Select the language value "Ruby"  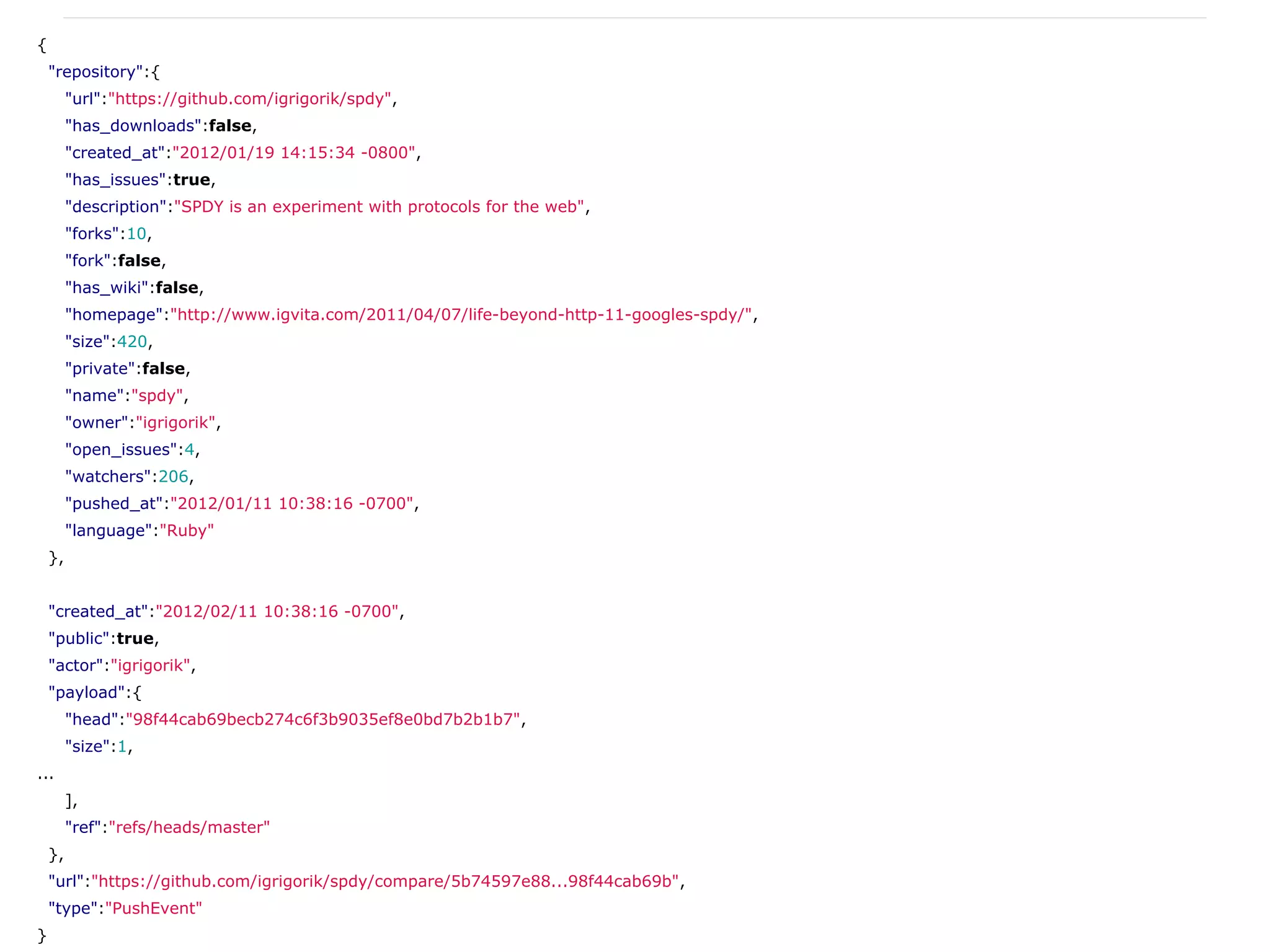click(187, 531)
